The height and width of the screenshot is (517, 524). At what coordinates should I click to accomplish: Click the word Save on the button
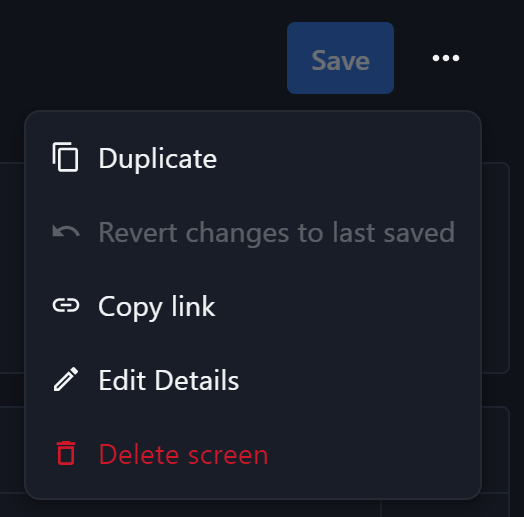click(x=340, y=60)
